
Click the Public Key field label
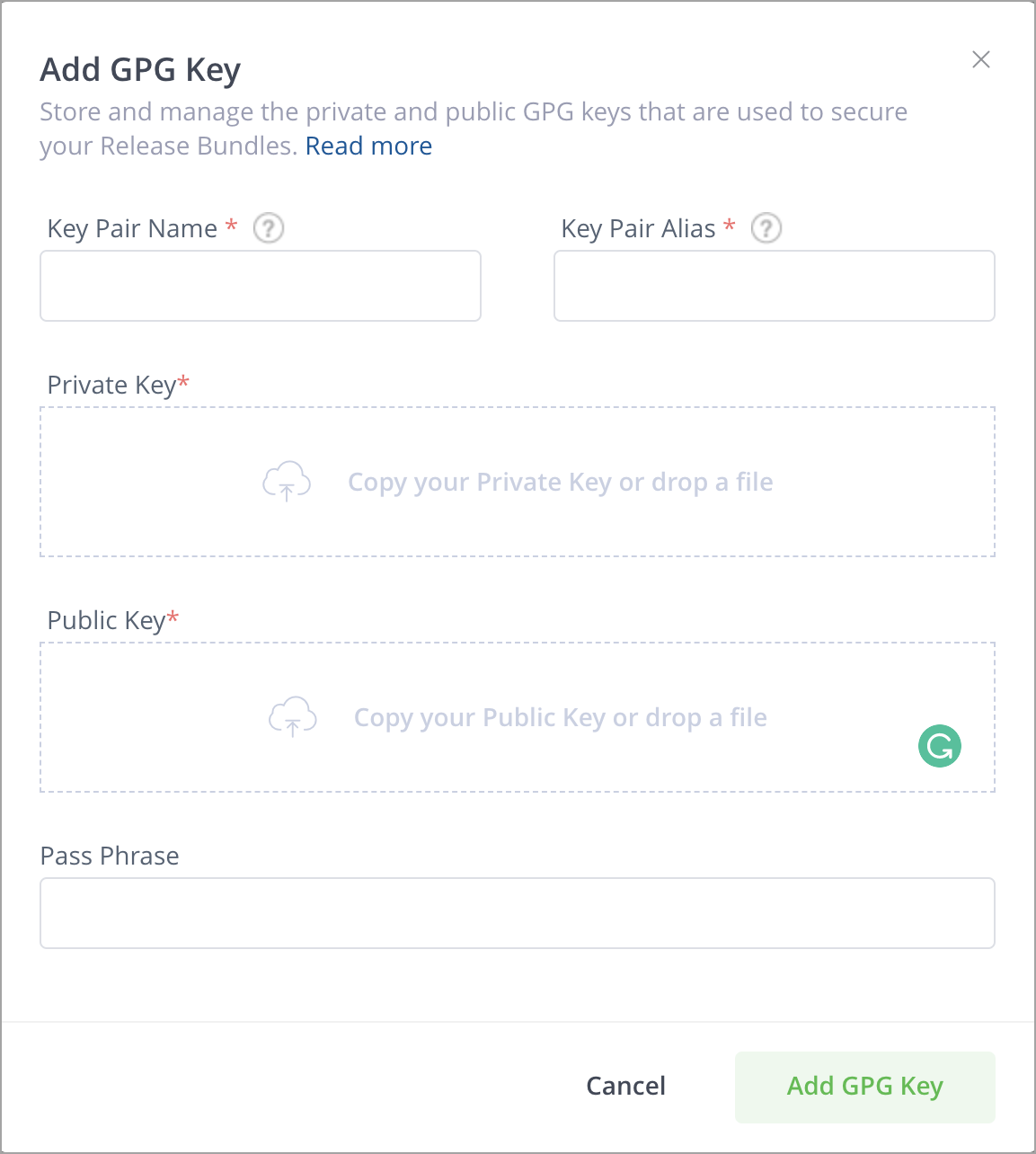click(106, 620)
